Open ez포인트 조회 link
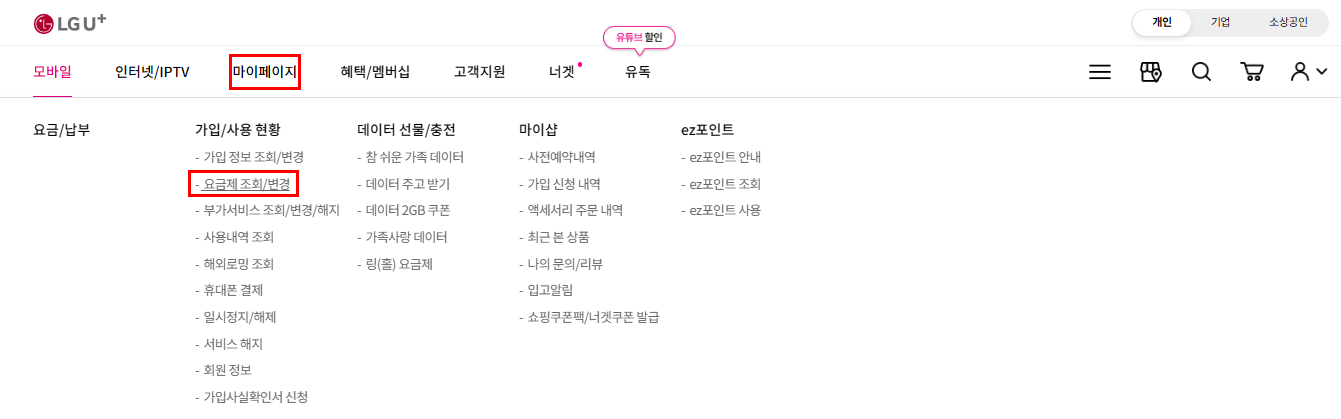This screenshot has height=419, width=1341. (720, 184)
